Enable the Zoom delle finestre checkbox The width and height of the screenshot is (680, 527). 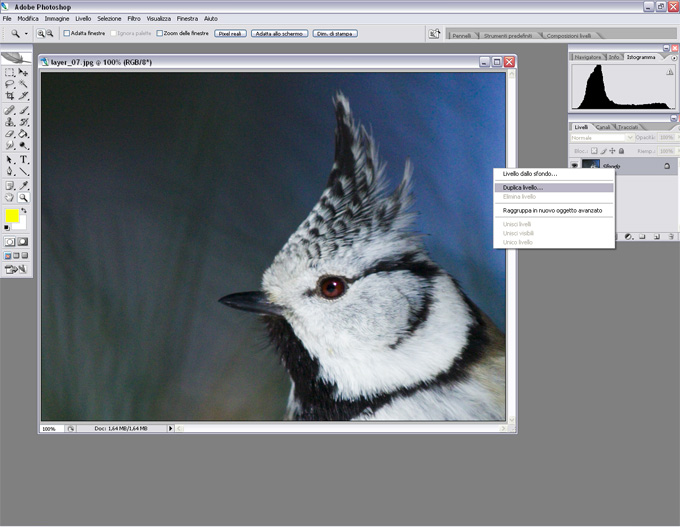(160, 33)
